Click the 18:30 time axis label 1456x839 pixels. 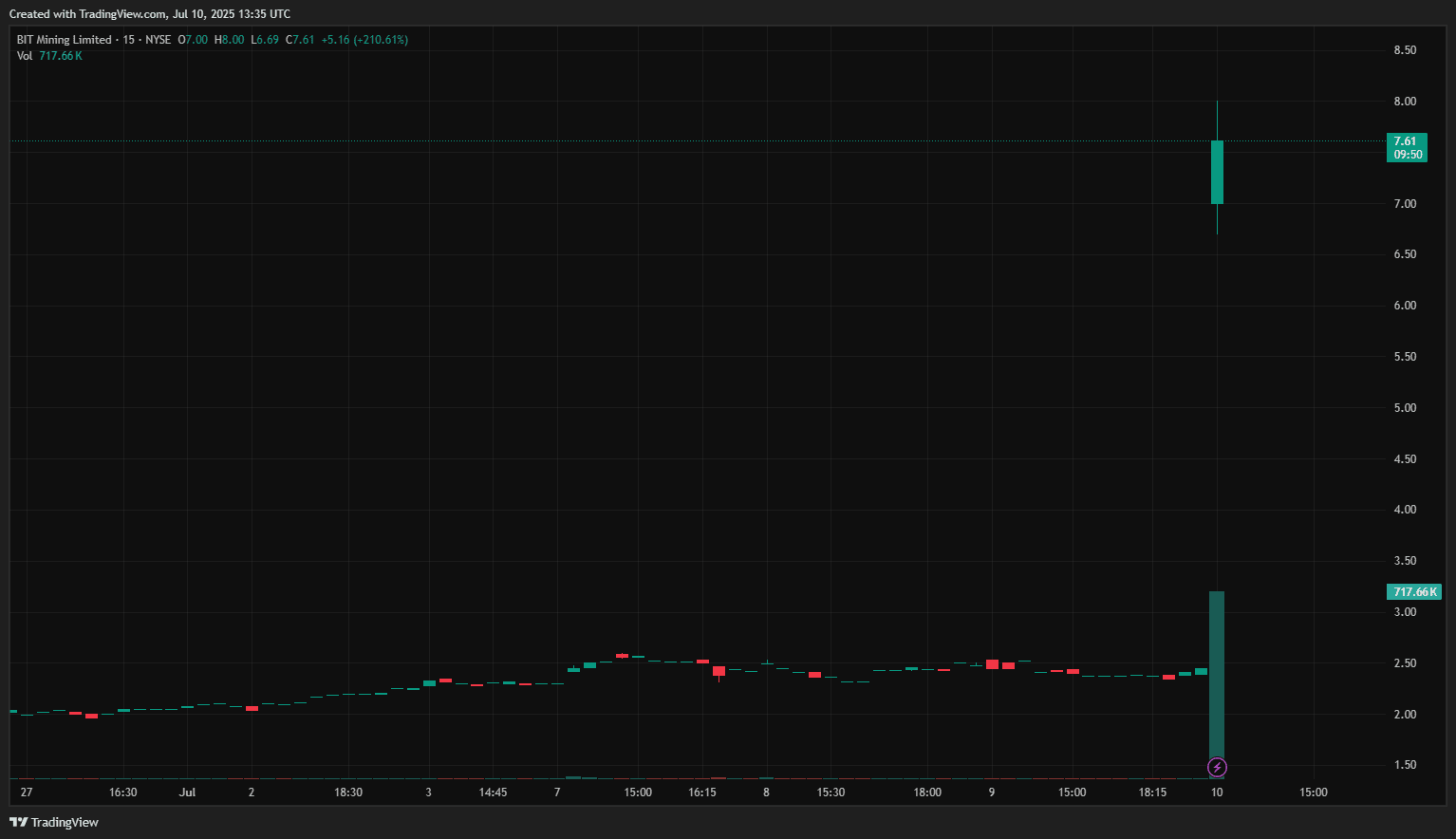tap(348, 792)
